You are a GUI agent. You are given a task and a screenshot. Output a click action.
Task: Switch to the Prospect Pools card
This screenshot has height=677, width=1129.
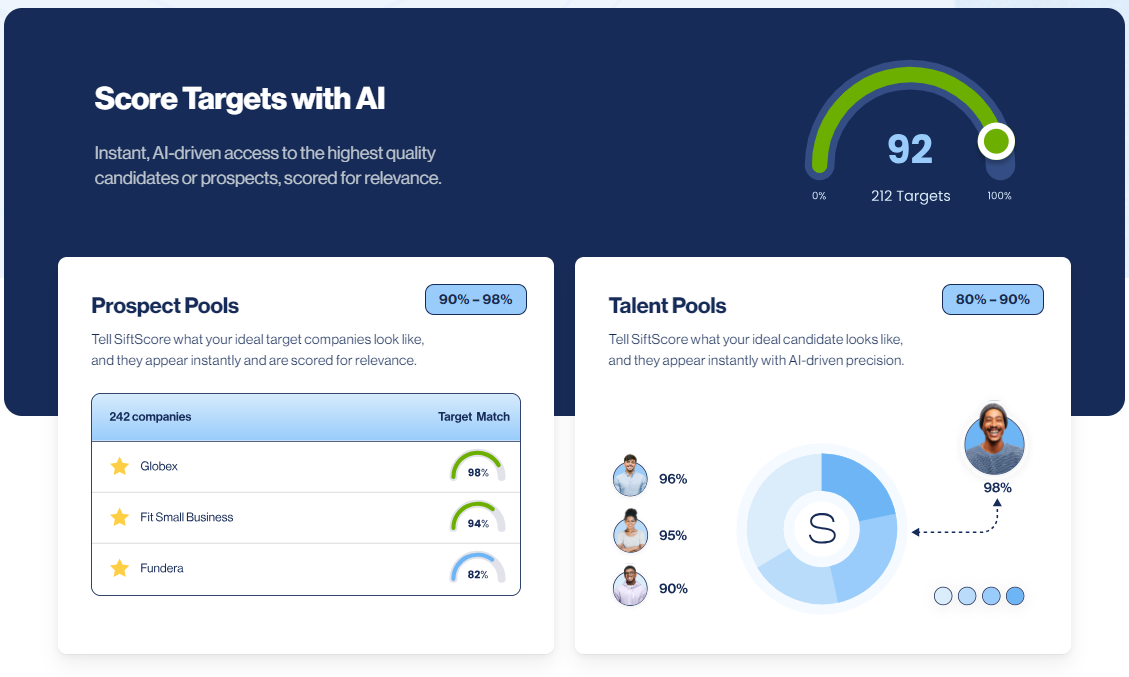165,306
